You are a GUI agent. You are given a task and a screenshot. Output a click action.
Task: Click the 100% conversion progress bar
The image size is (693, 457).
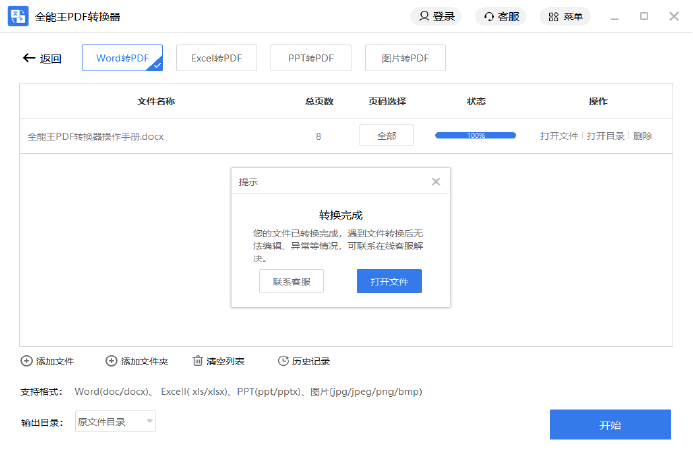tap(475, 135)
